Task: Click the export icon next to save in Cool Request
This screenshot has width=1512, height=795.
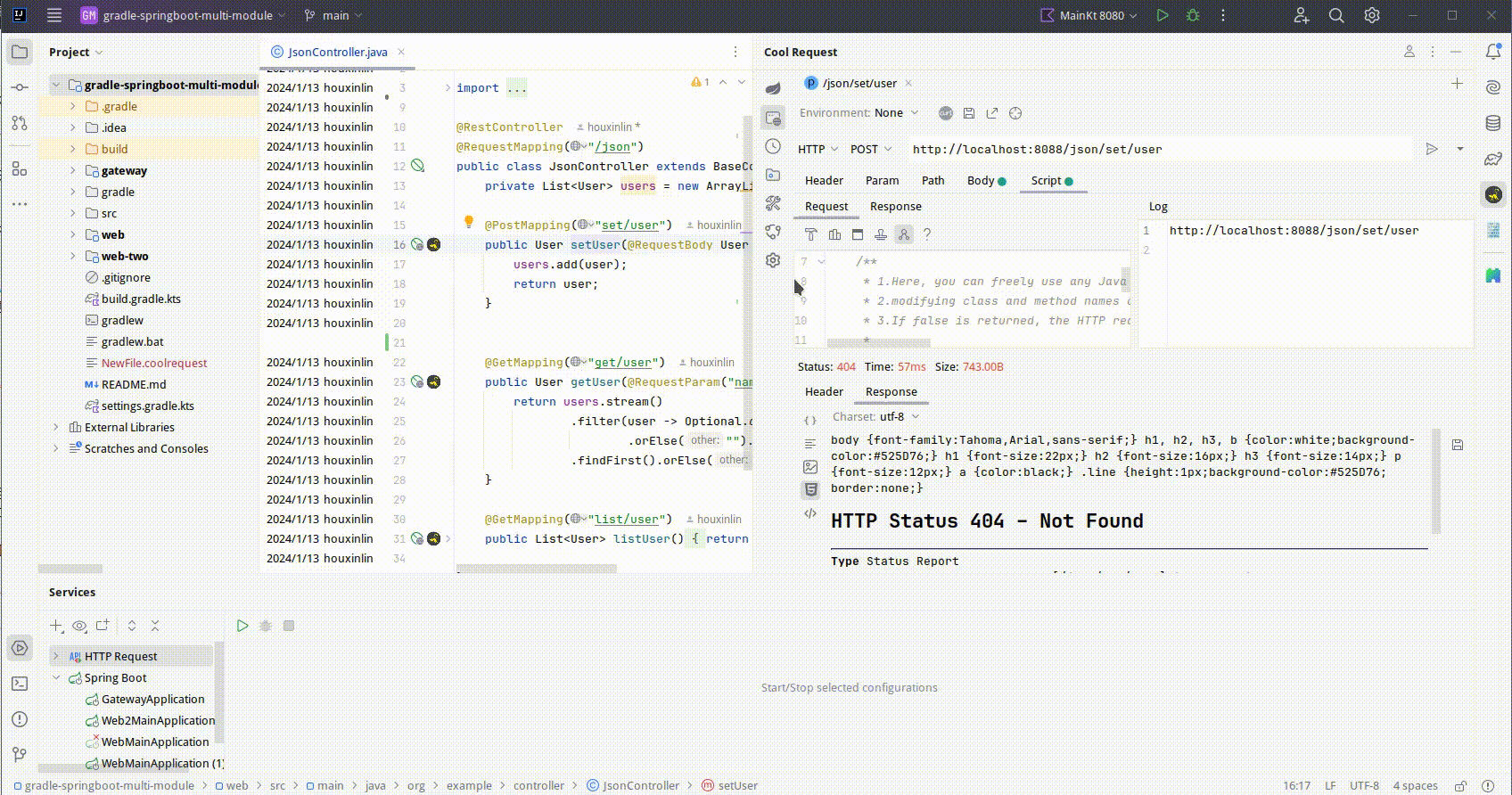Action: coord(992,113)
